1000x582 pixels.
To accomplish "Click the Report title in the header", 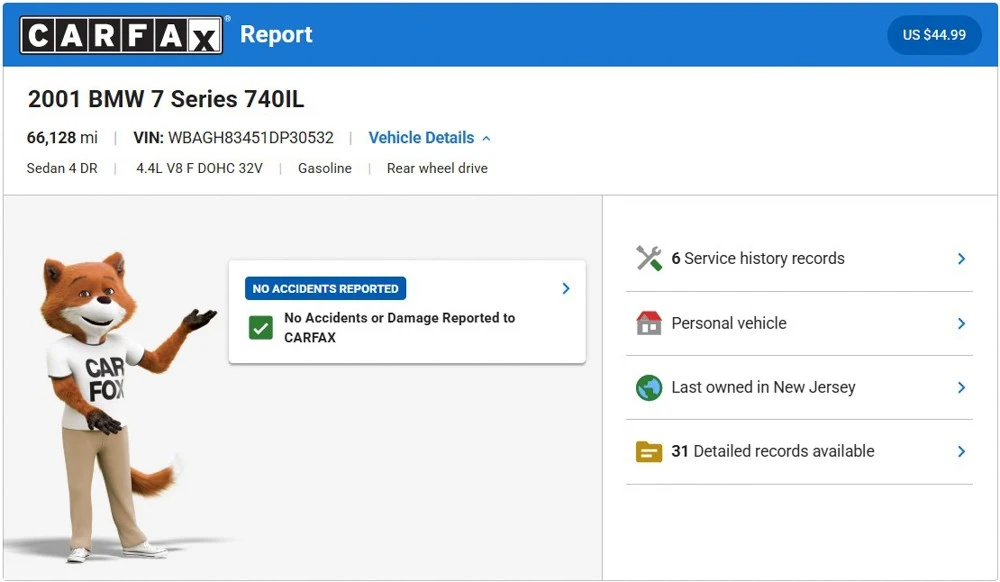I will click(276, 34).
